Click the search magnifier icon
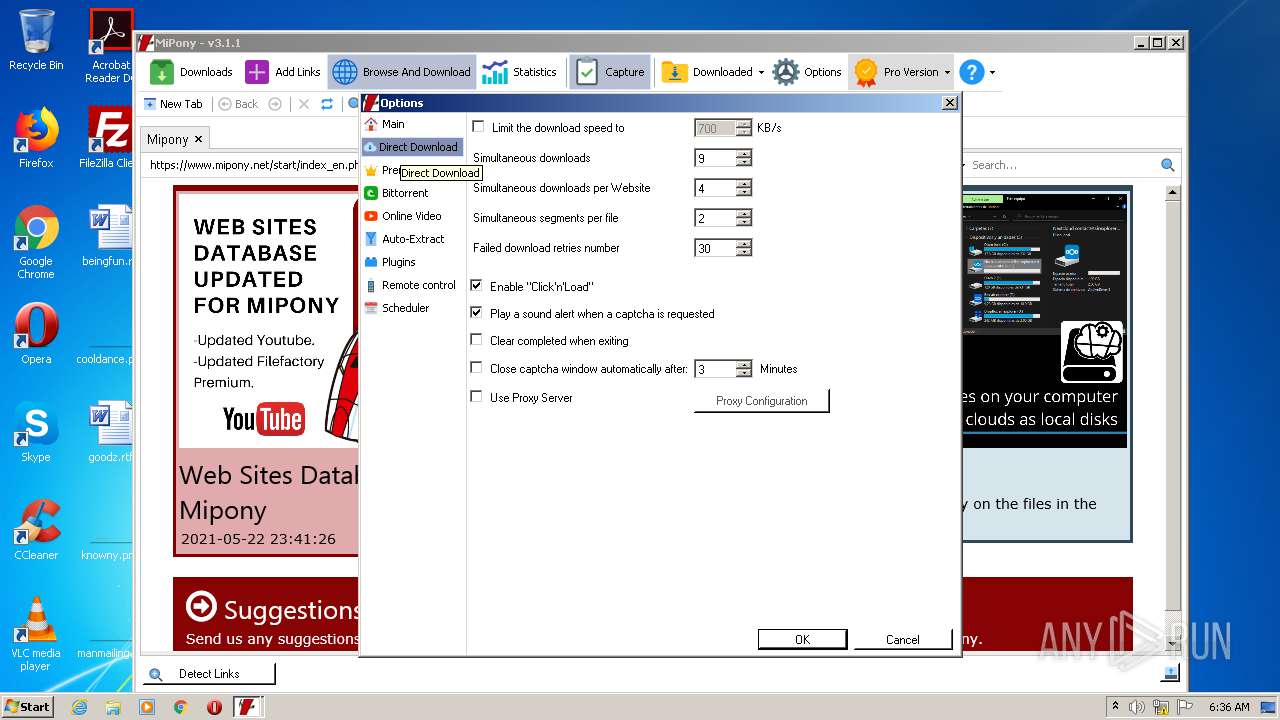Viewport: 1280px width, 720px height. pos(1167,165)
